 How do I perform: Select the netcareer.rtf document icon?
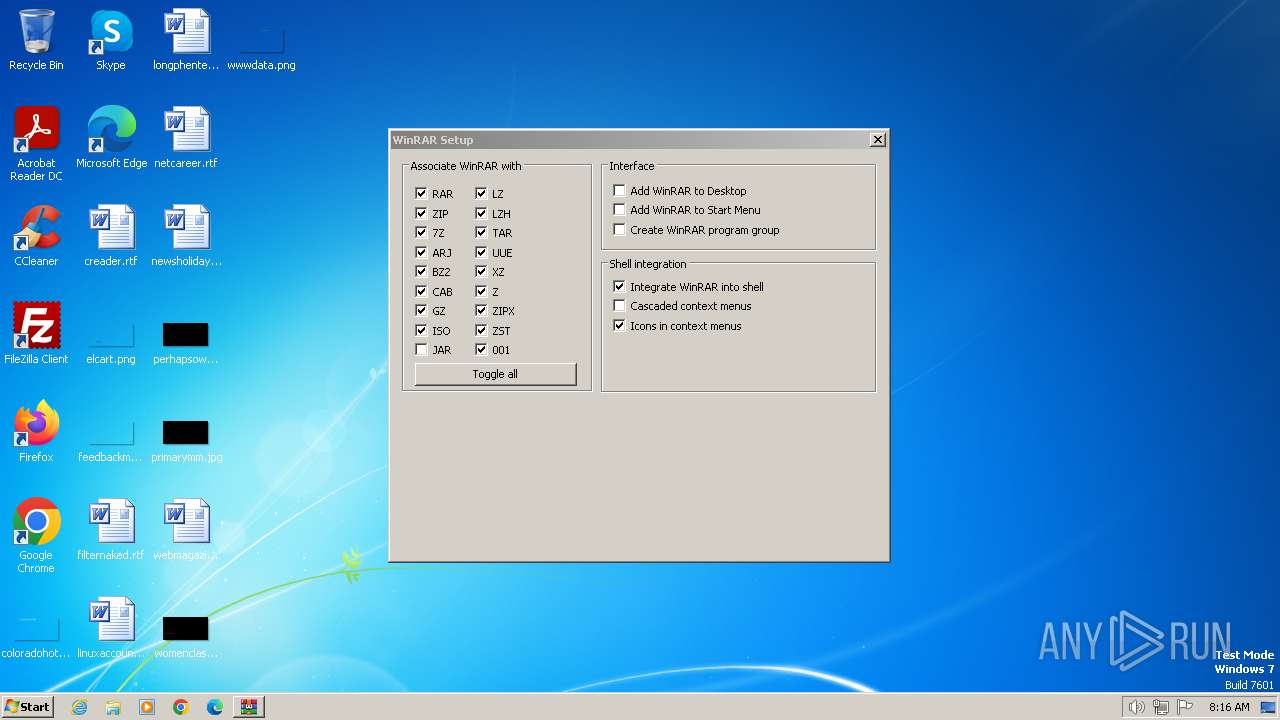[x=186, y=138]
